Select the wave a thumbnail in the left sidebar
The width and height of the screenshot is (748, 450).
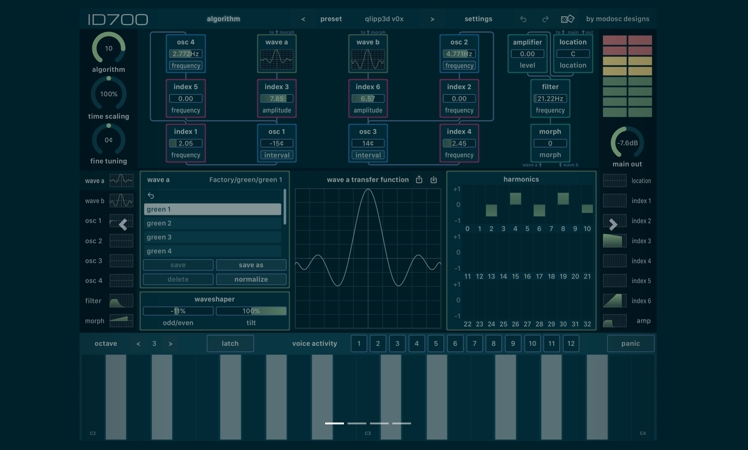pos(121,181)
